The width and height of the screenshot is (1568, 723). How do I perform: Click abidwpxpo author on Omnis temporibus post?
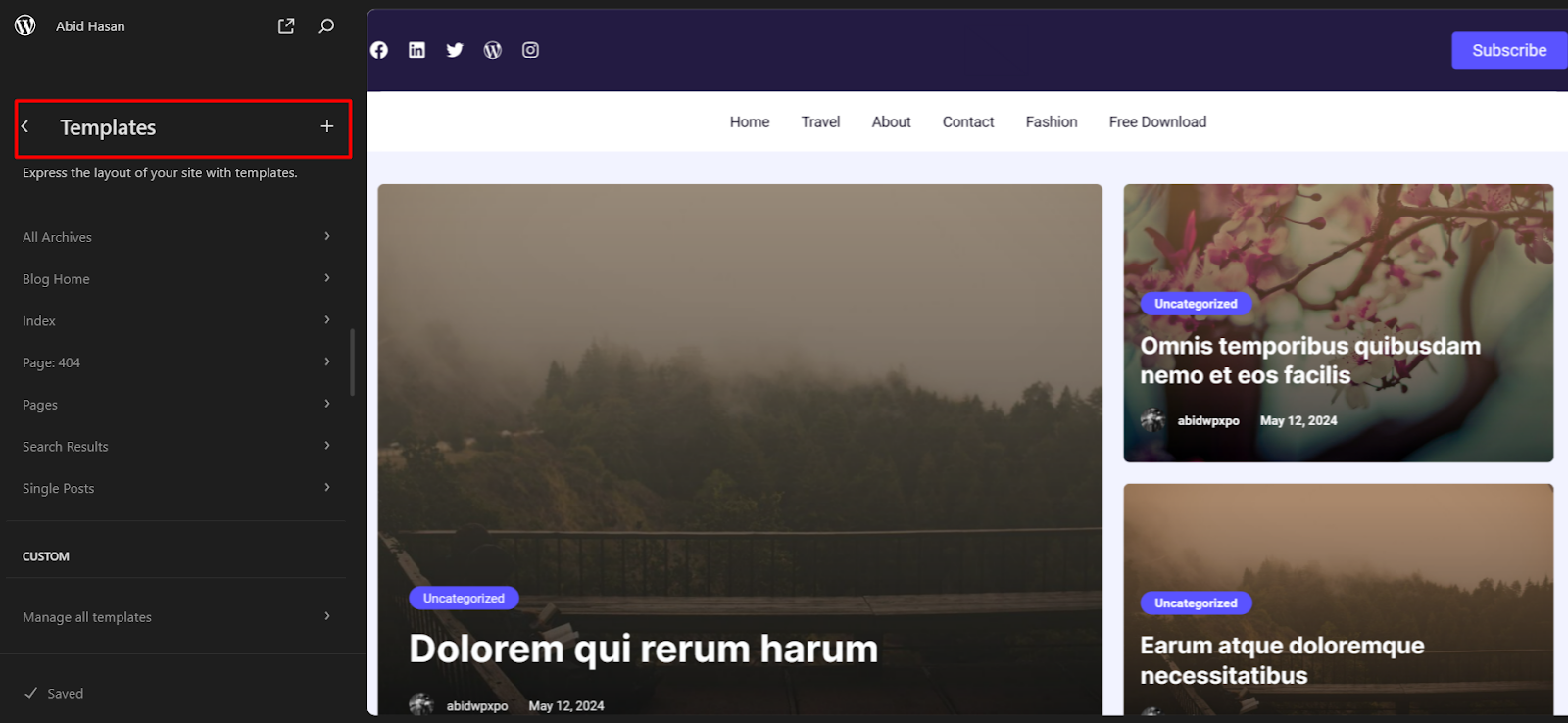coord(1208,420)
